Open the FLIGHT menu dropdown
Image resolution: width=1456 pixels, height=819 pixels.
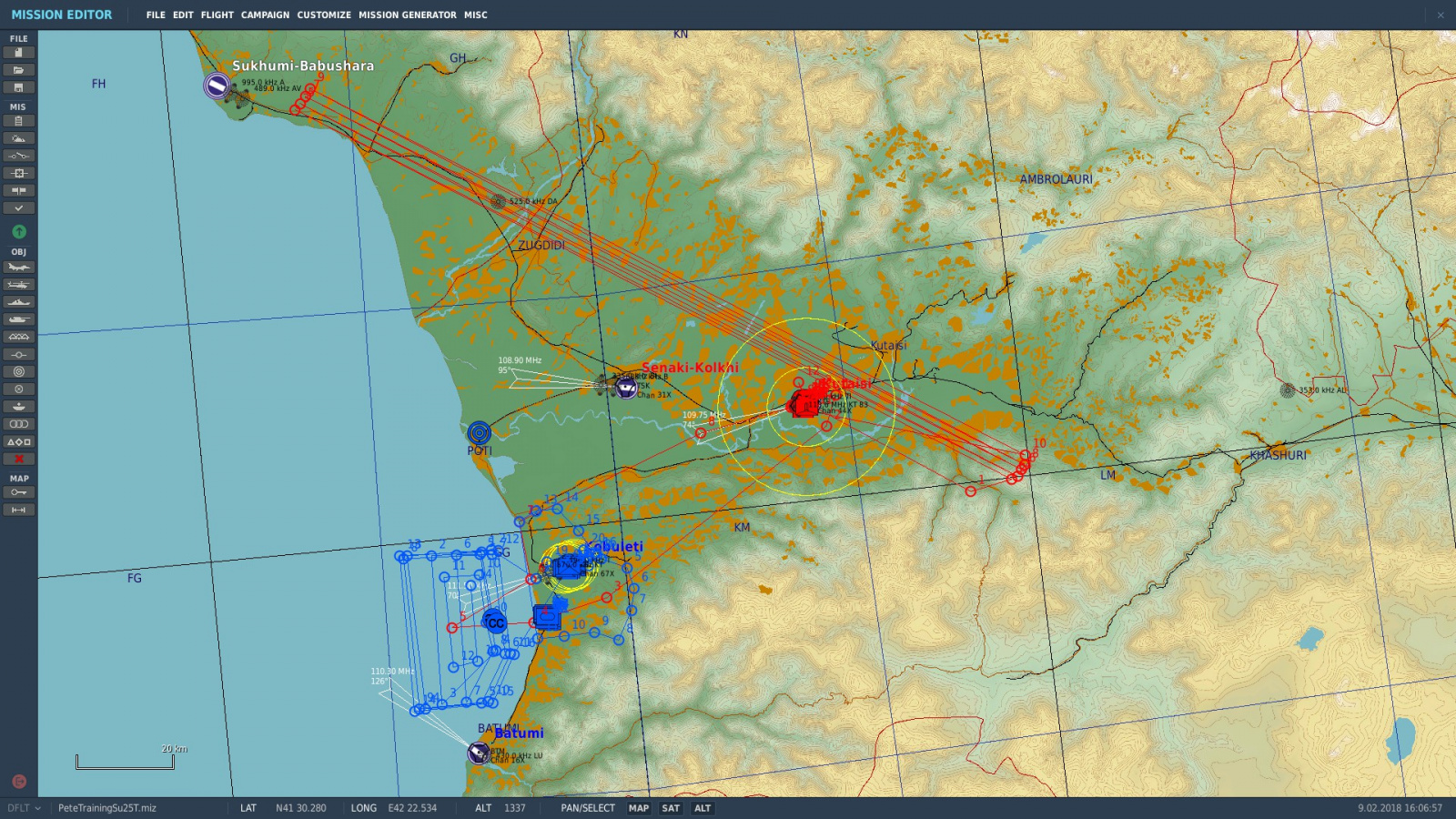pos(217,15)
